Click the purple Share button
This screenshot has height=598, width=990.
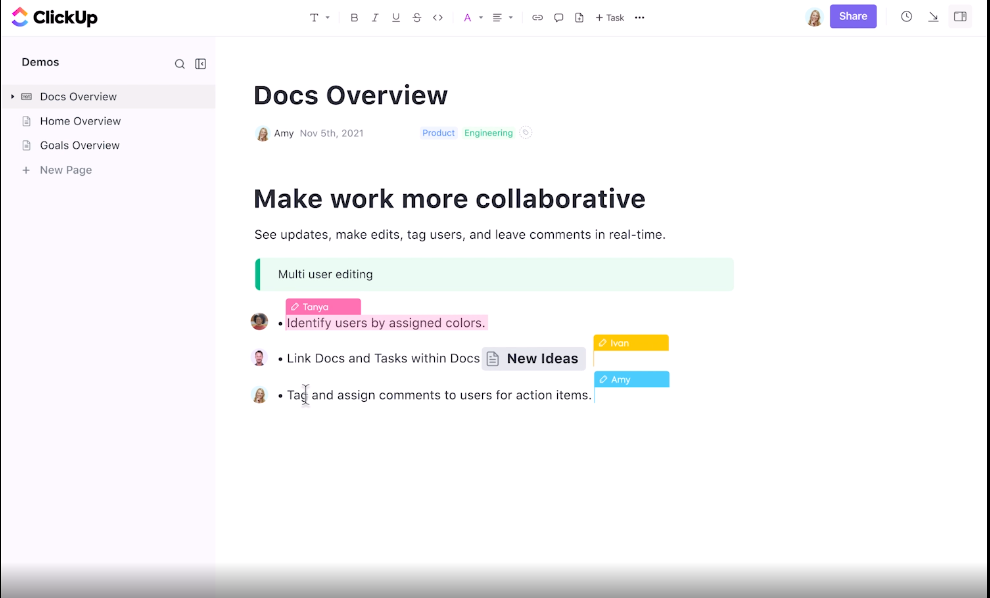pos(853,16)
